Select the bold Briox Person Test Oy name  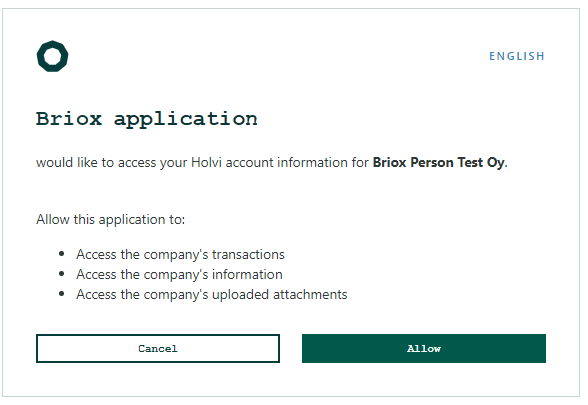439,162
